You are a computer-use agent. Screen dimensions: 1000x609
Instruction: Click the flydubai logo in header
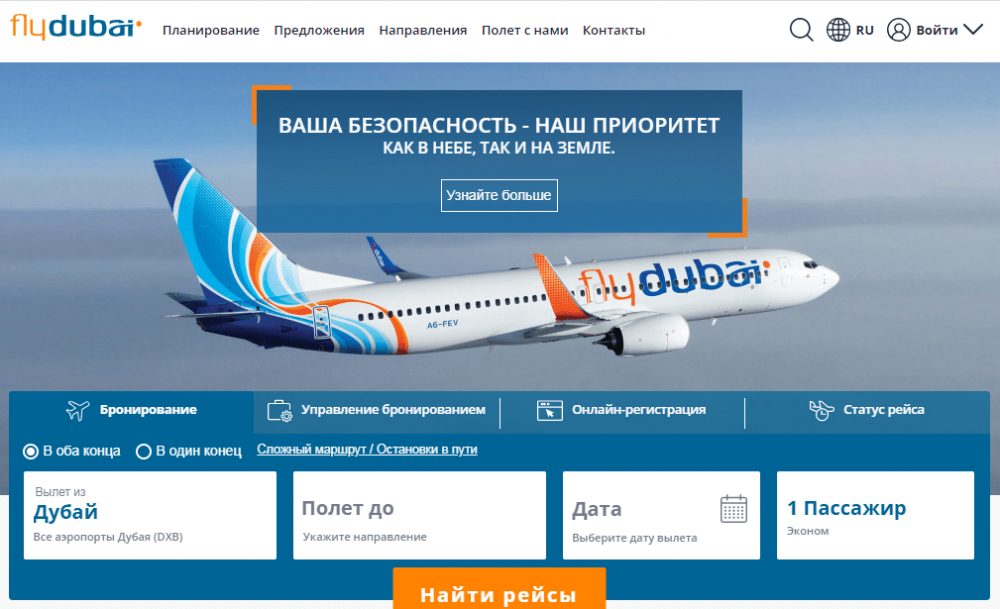76,27
